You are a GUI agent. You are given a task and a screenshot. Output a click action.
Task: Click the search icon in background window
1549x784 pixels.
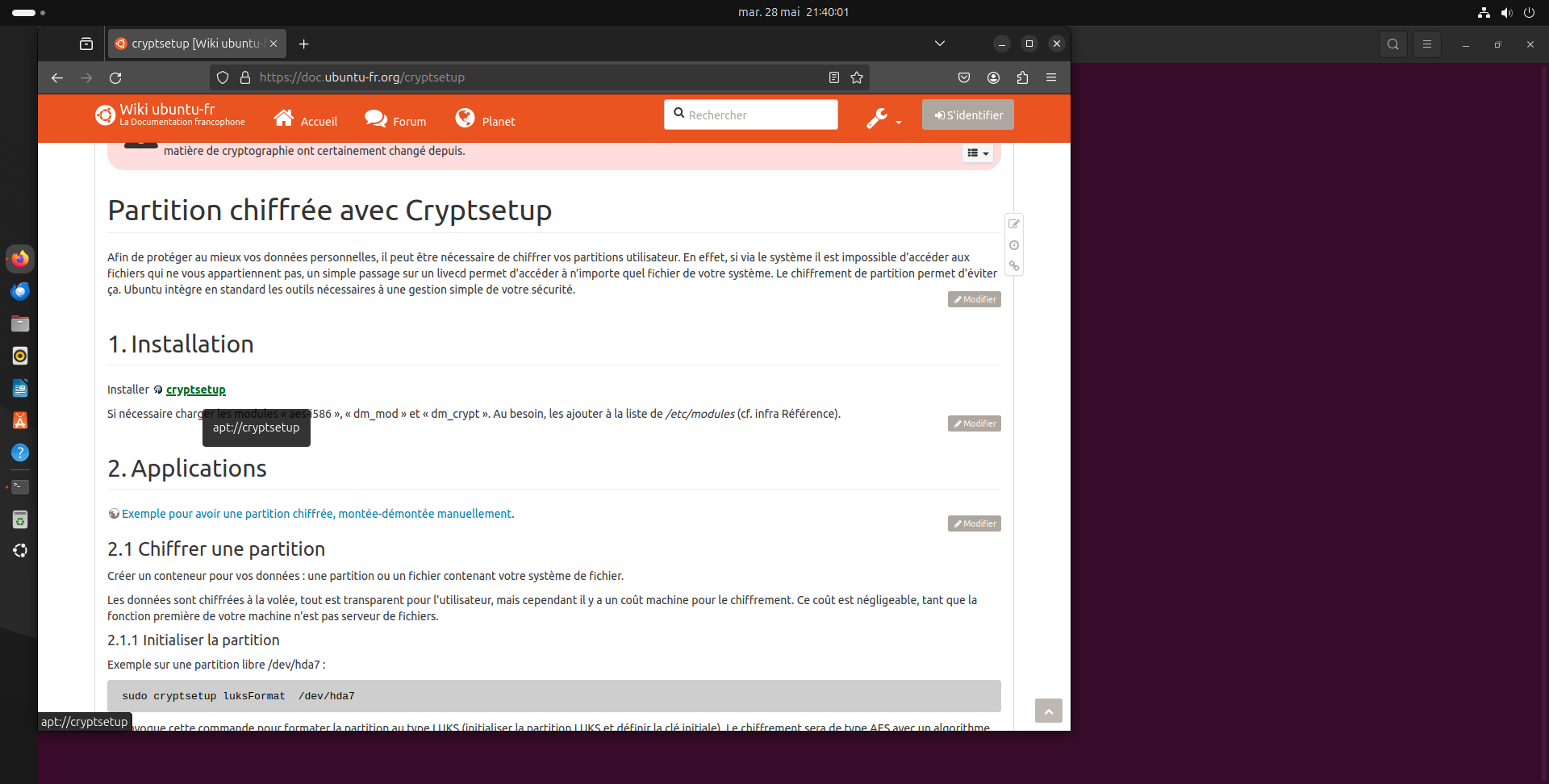point(1393,44)
